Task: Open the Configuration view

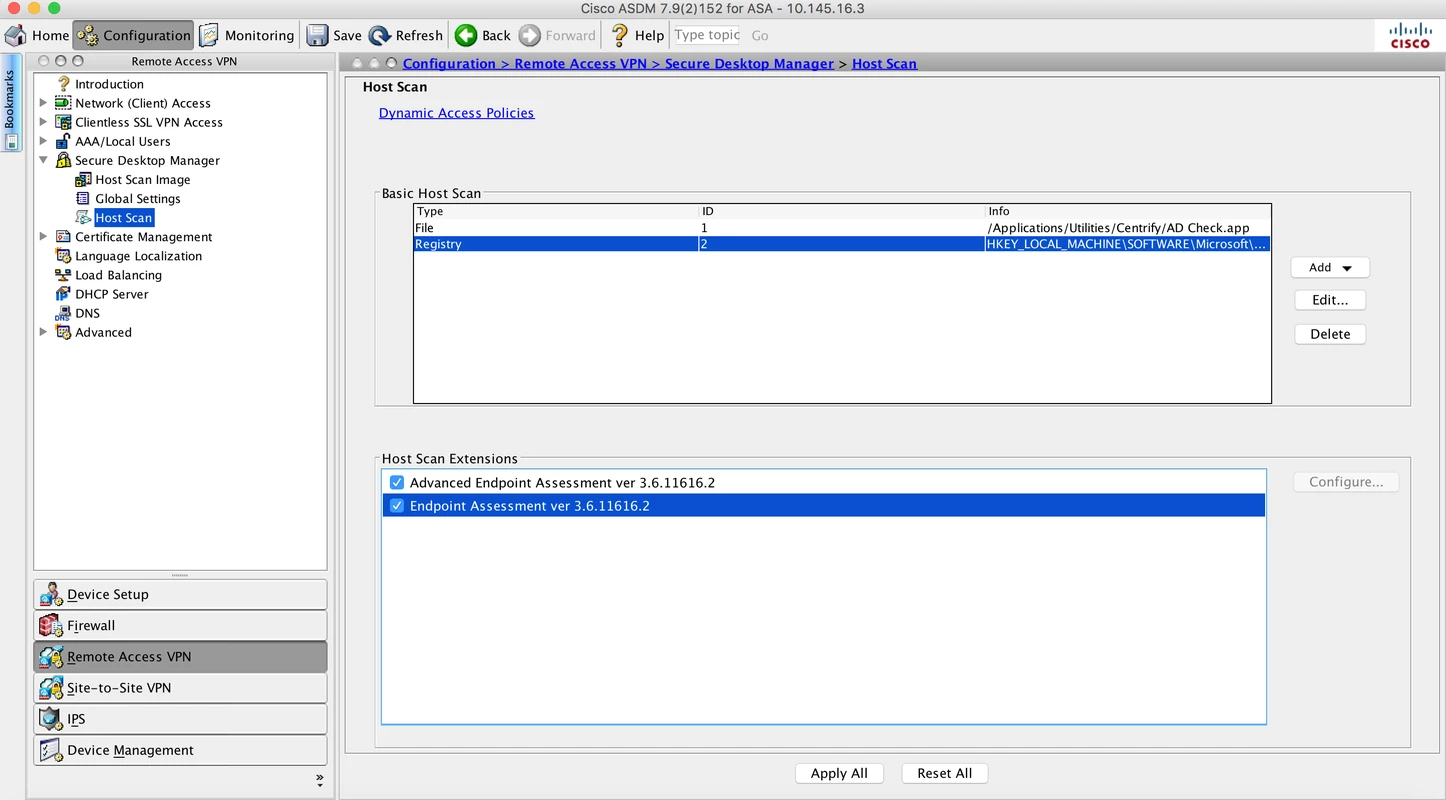Action: 133,35
